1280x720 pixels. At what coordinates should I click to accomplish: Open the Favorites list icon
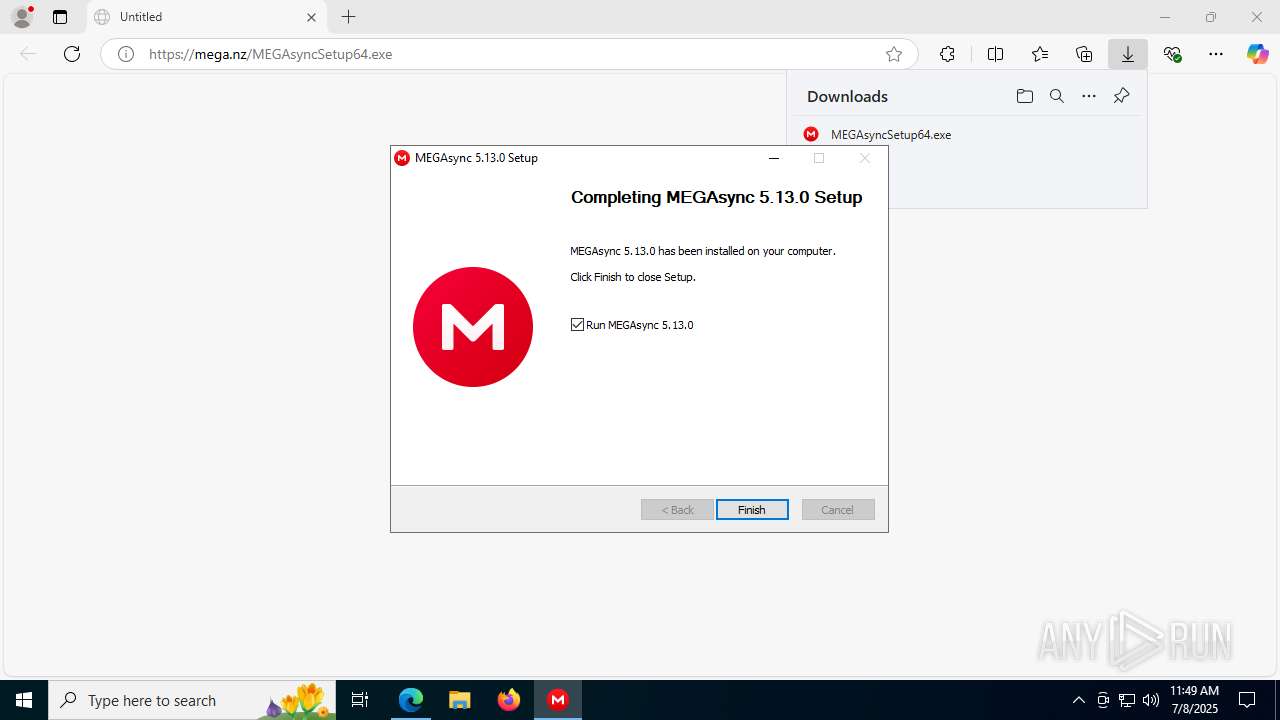tap(1040, 54)
